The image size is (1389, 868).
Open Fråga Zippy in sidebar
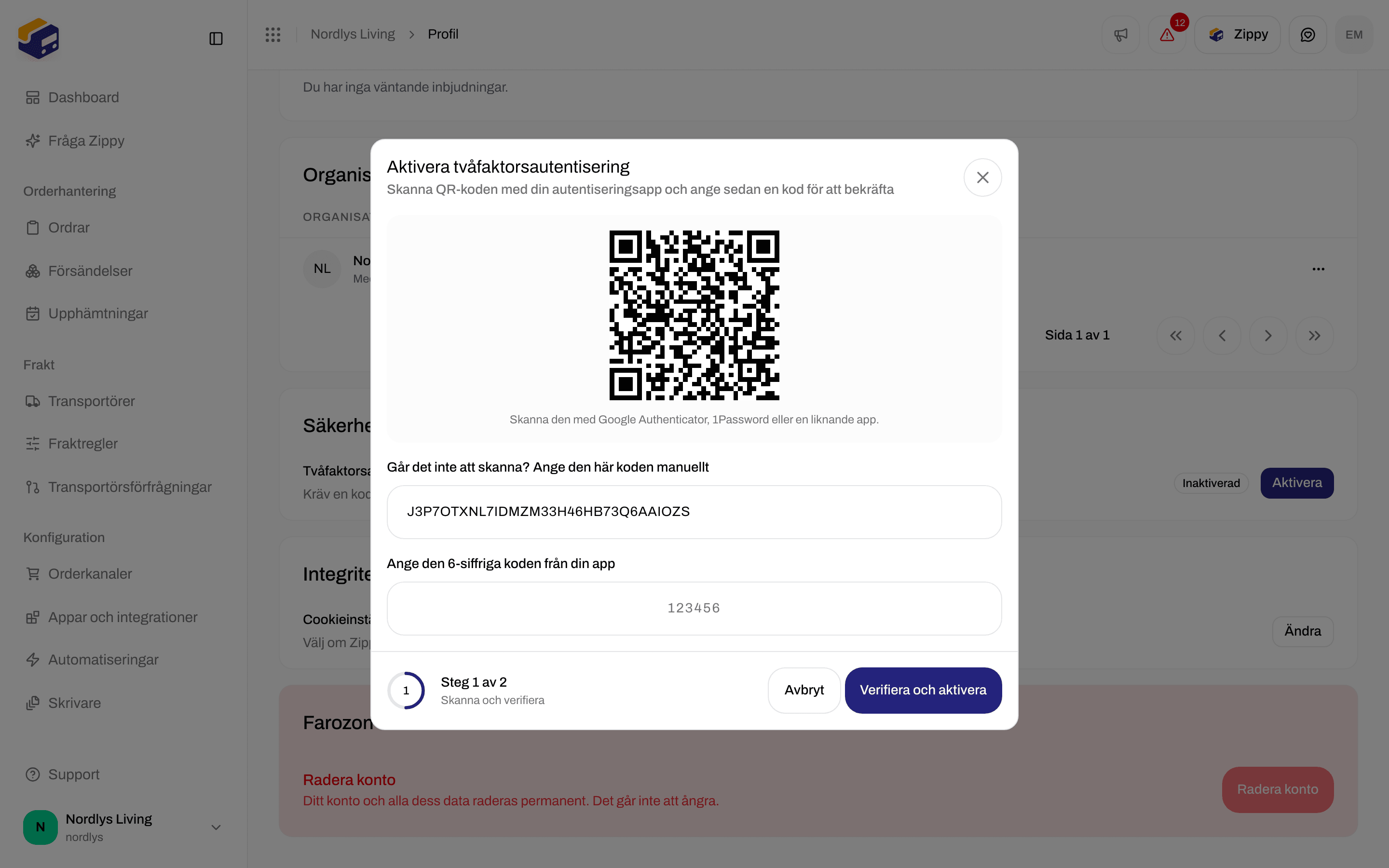pos(75,141)
